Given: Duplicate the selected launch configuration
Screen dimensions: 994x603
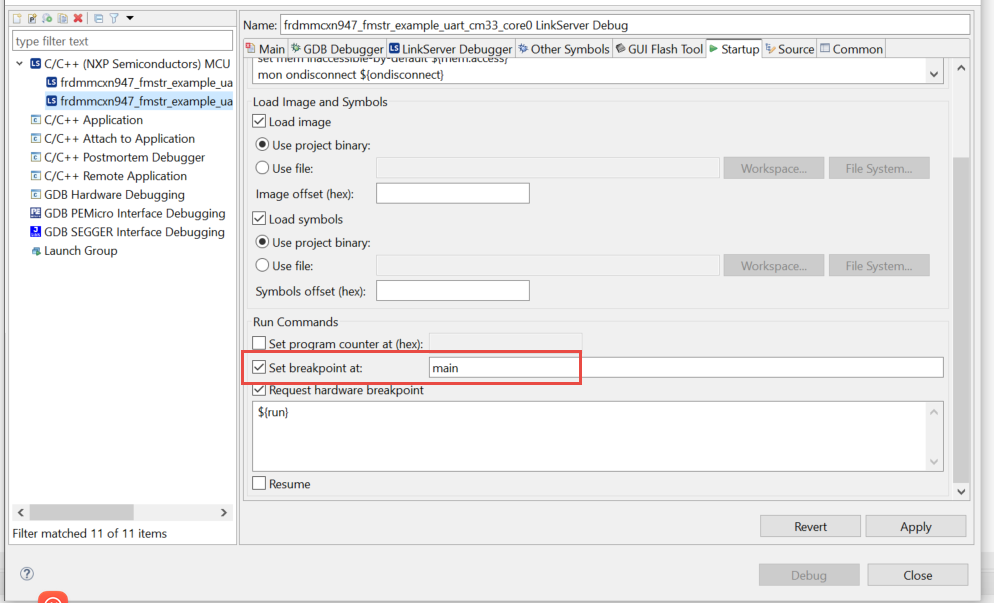Looking at the screenshot, I should (x=63, y=17).
